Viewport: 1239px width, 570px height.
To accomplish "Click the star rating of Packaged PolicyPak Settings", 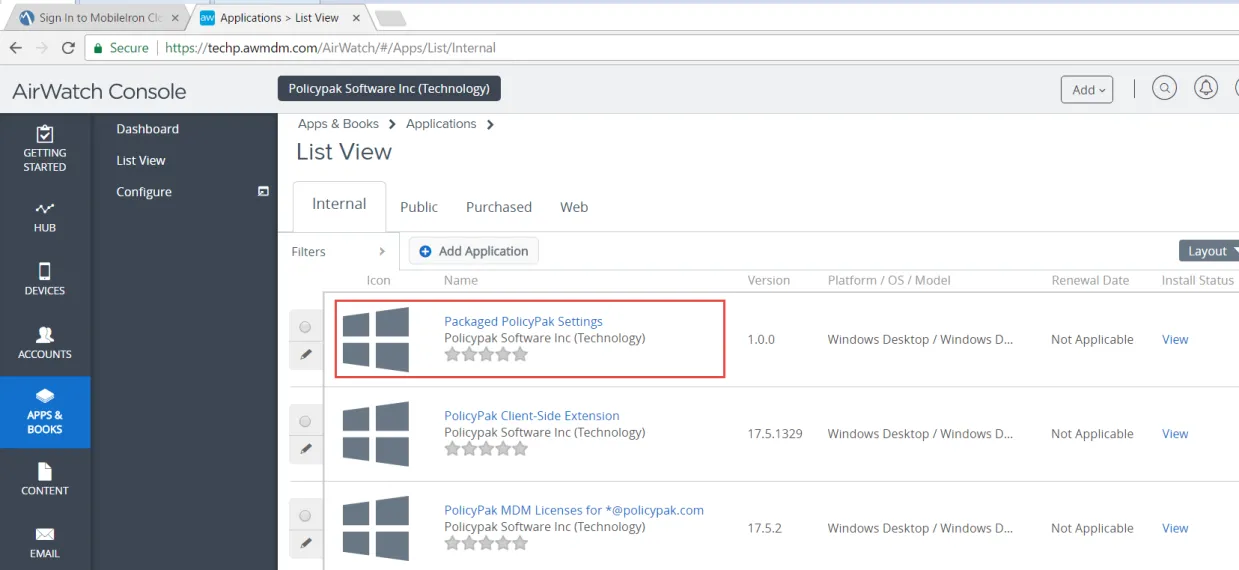I will [x=486, y=354].
